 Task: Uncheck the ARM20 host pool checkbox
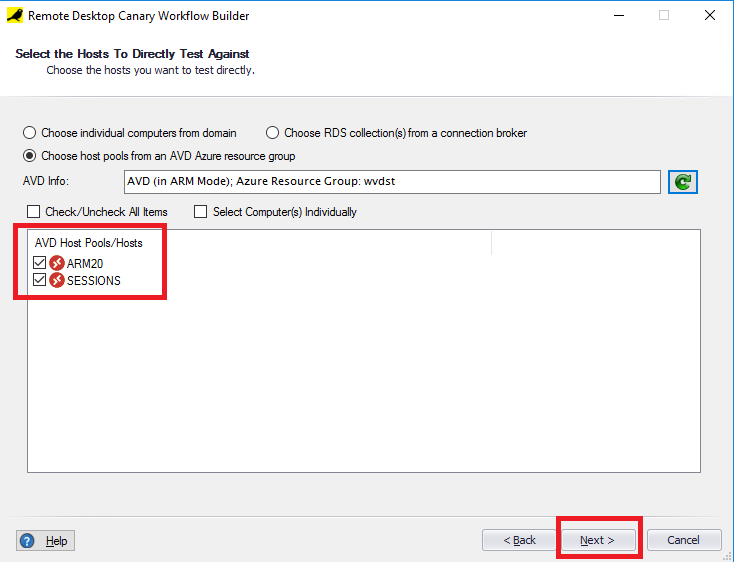click(x=39, y=263)
